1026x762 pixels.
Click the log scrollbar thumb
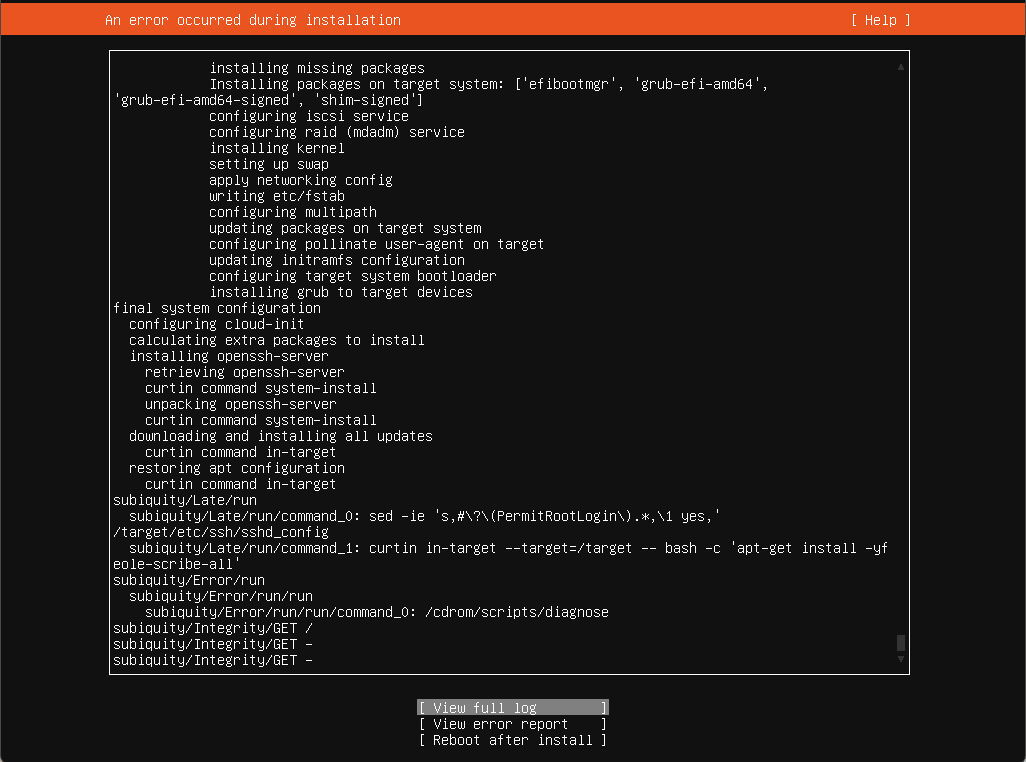(x=901, y=643)
